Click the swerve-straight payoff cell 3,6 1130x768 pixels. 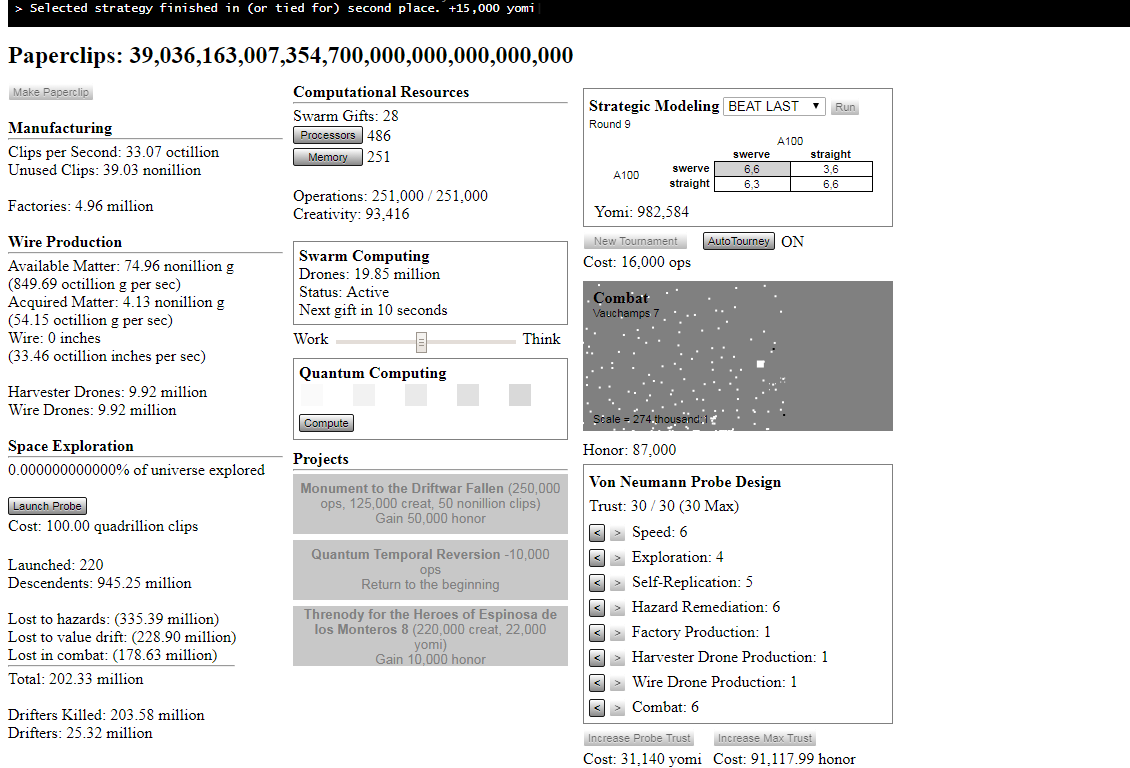coord(831,169)
